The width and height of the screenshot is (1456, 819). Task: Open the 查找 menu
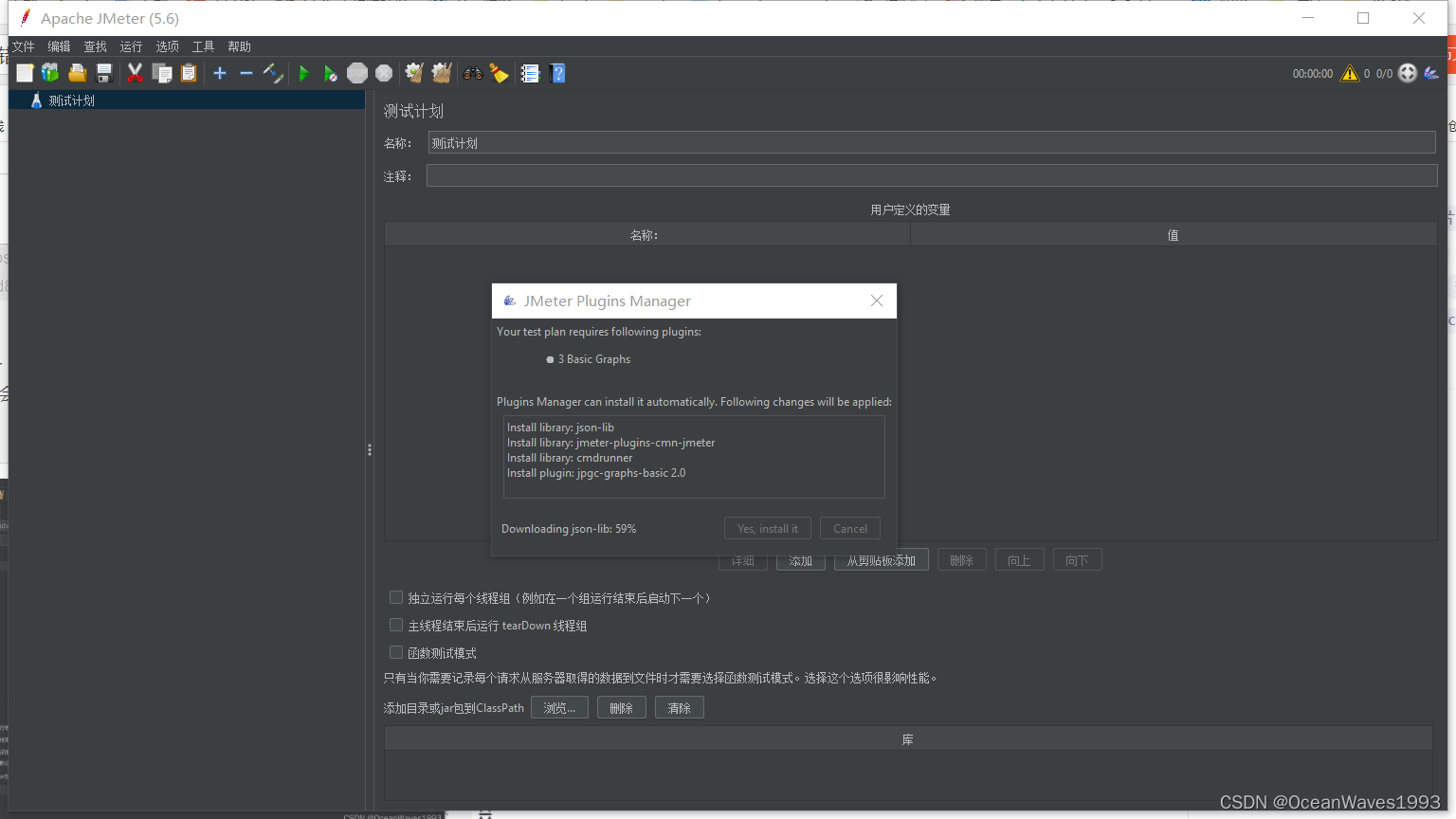[95, 46]
